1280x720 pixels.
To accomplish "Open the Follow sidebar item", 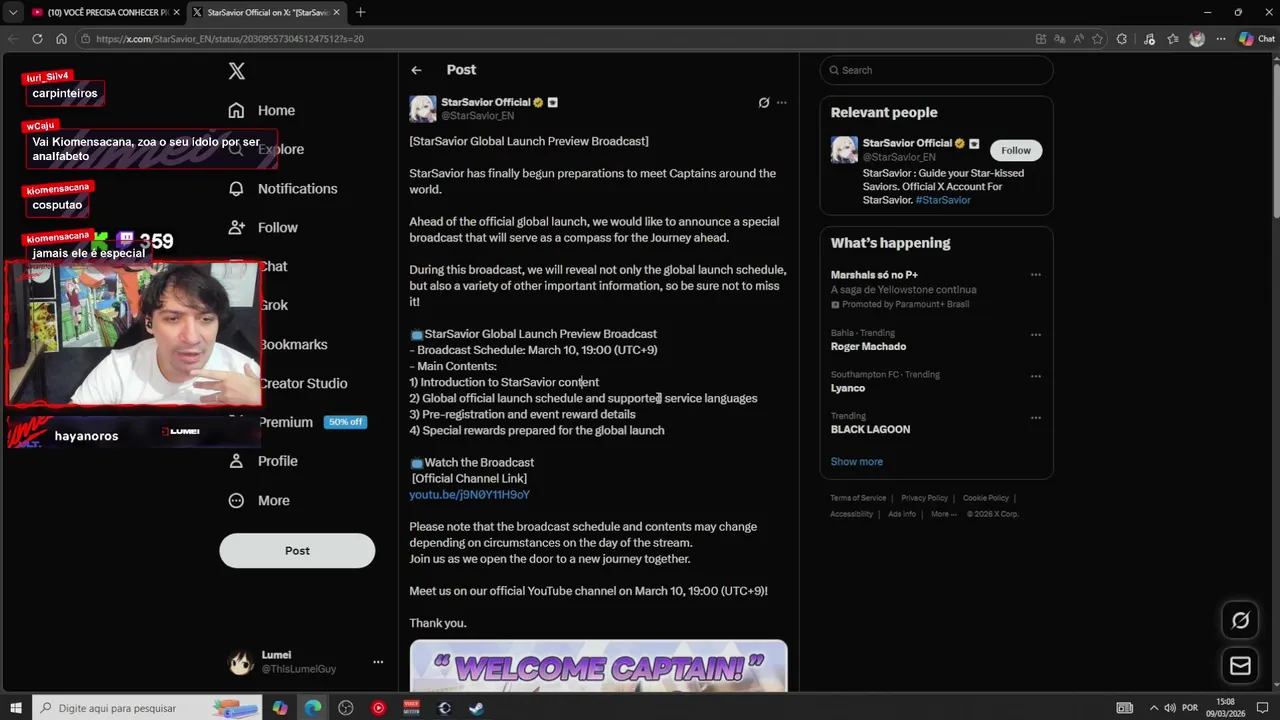I will 263,227.
